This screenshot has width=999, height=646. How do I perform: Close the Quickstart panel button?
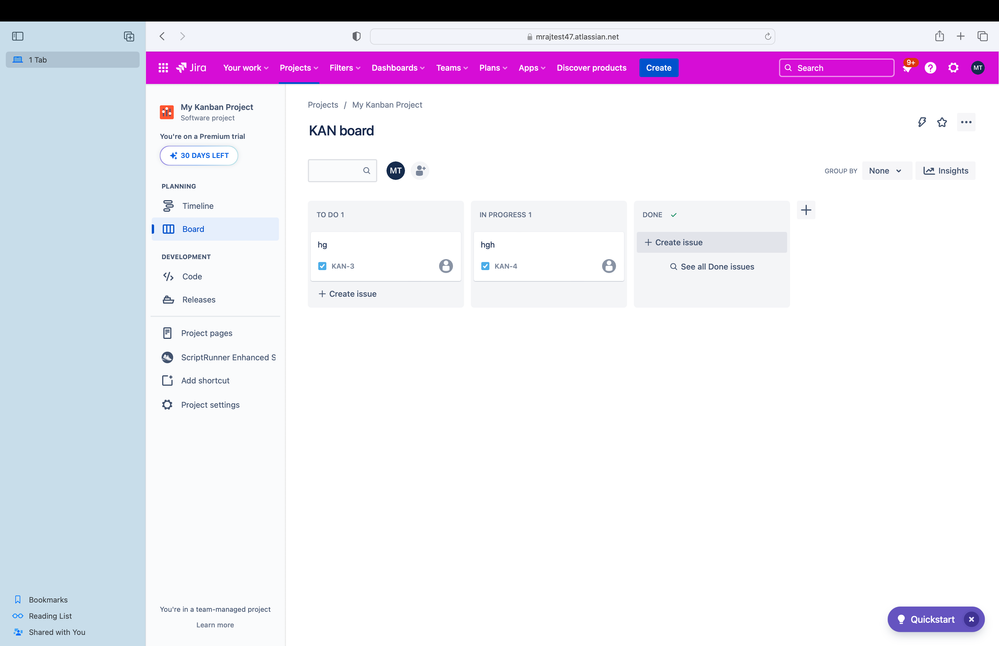click(x=971, y=619)
